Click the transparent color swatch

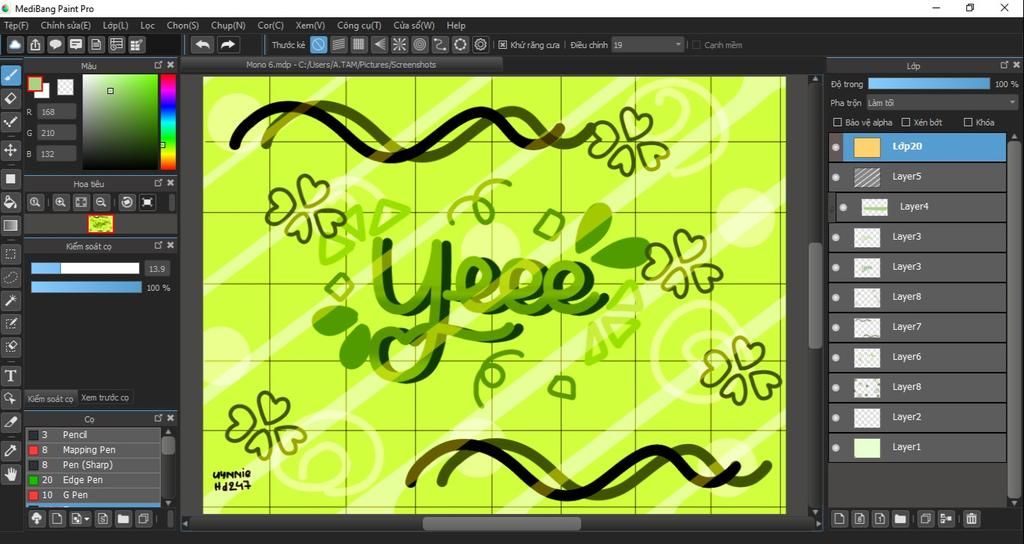(65, 87)
